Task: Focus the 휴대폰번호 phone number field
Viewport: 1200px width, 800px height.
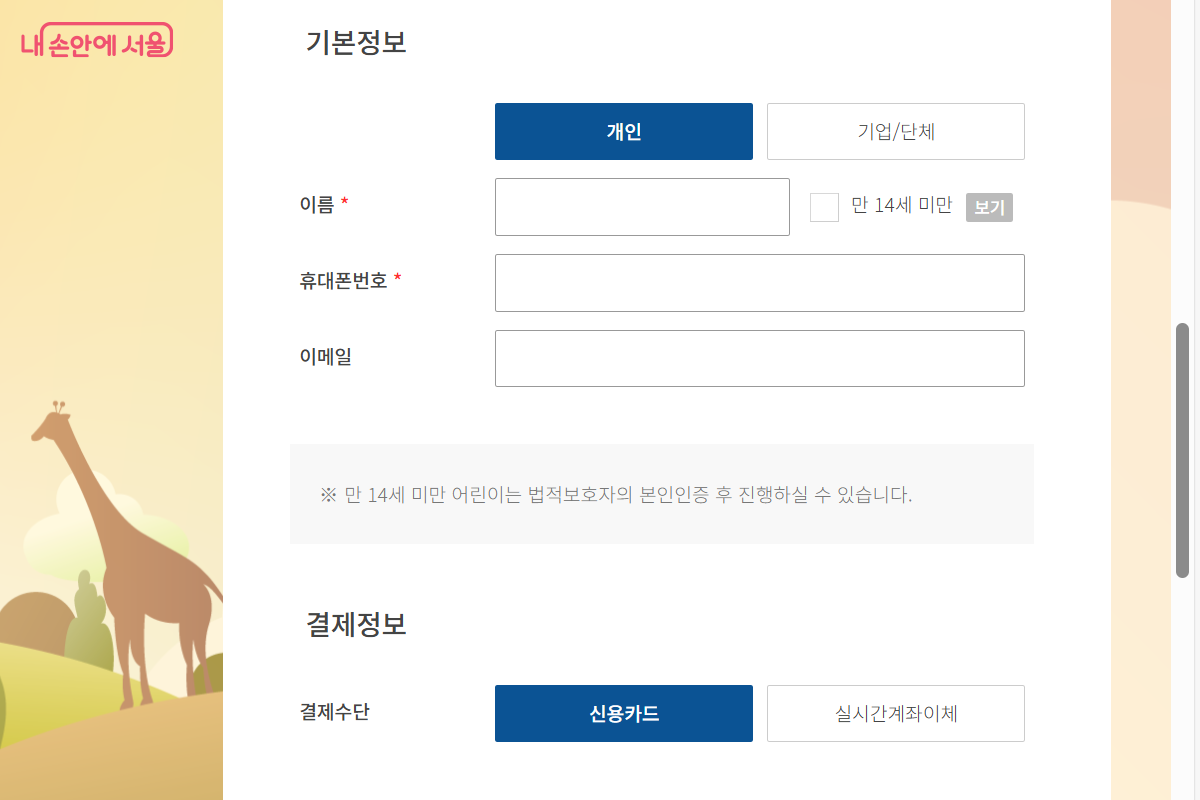Action: 760,282
